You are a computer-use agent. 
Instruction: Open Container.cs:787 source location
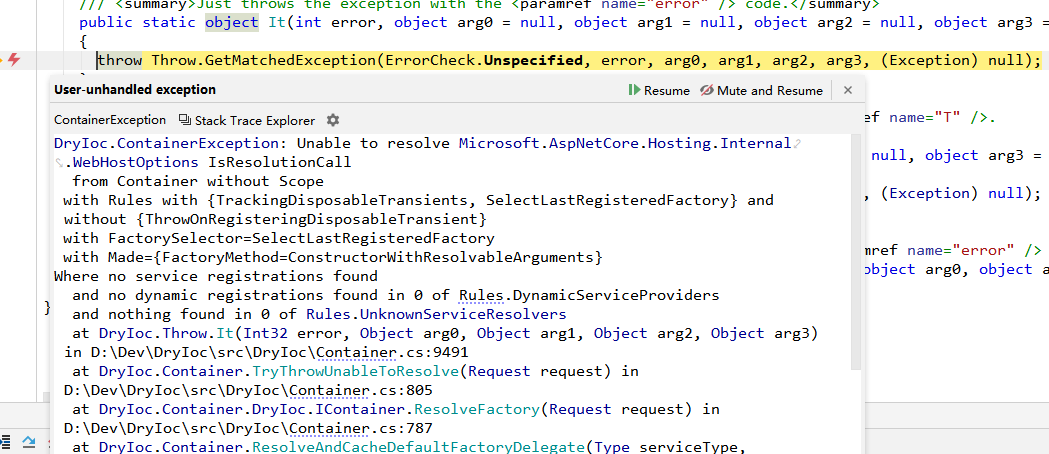pyautogui.click(x=361, y=429)
